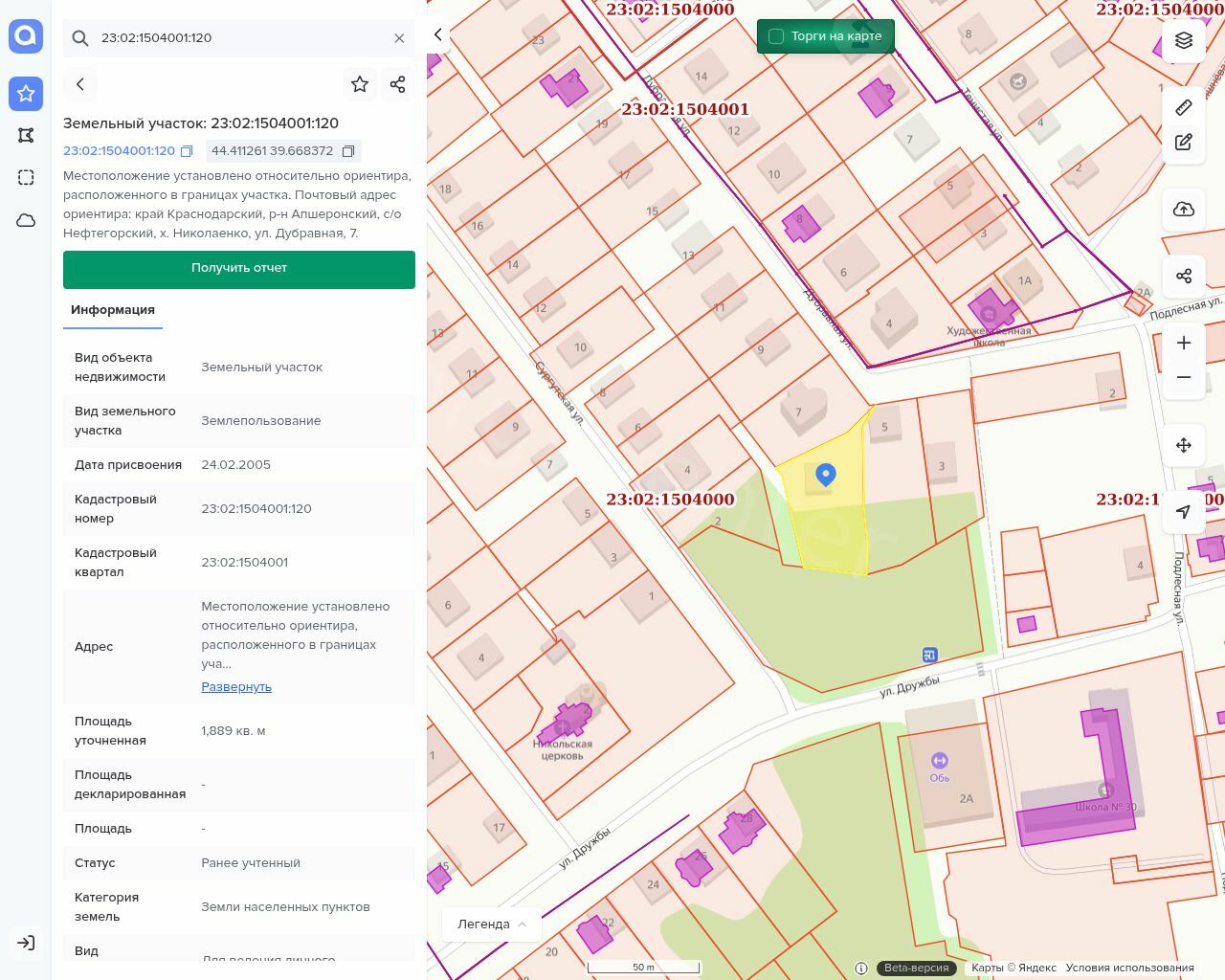Add parcel to favorites with star
The height and width of the screenshot is (980, 1225).
point(360,84)
